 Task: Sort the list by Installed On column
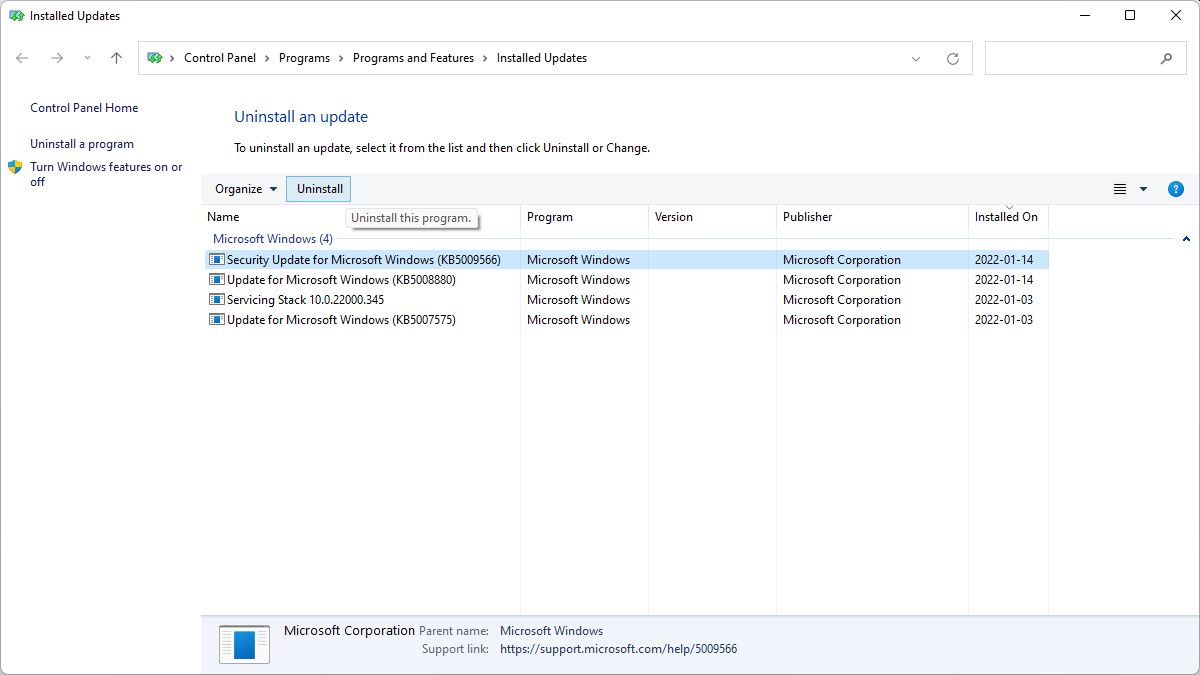[x=1006, y=217]
